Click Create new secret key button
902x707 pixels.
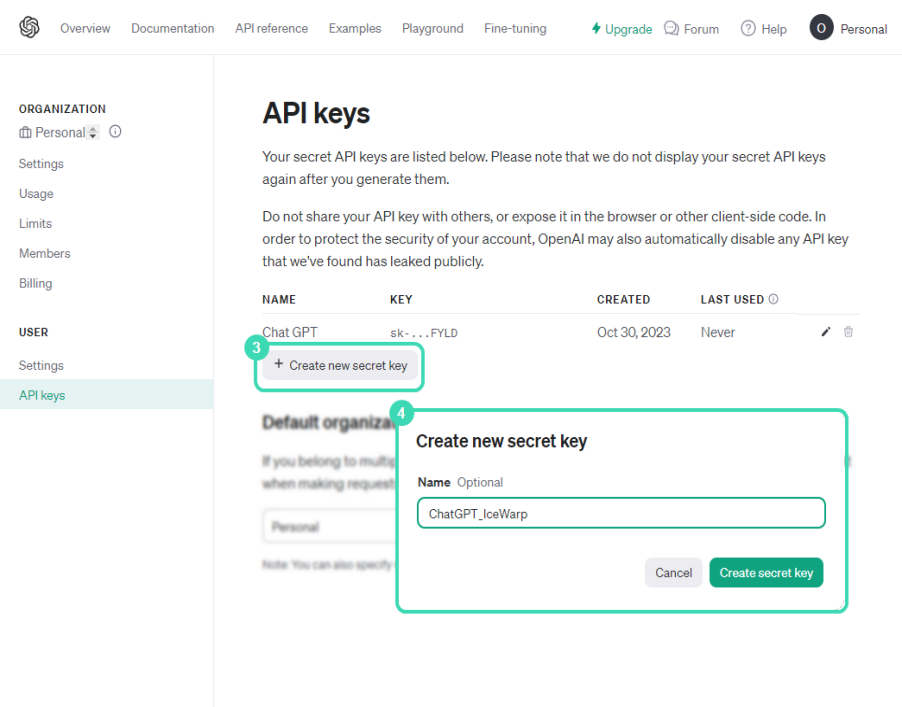click(x=340, y=366)
